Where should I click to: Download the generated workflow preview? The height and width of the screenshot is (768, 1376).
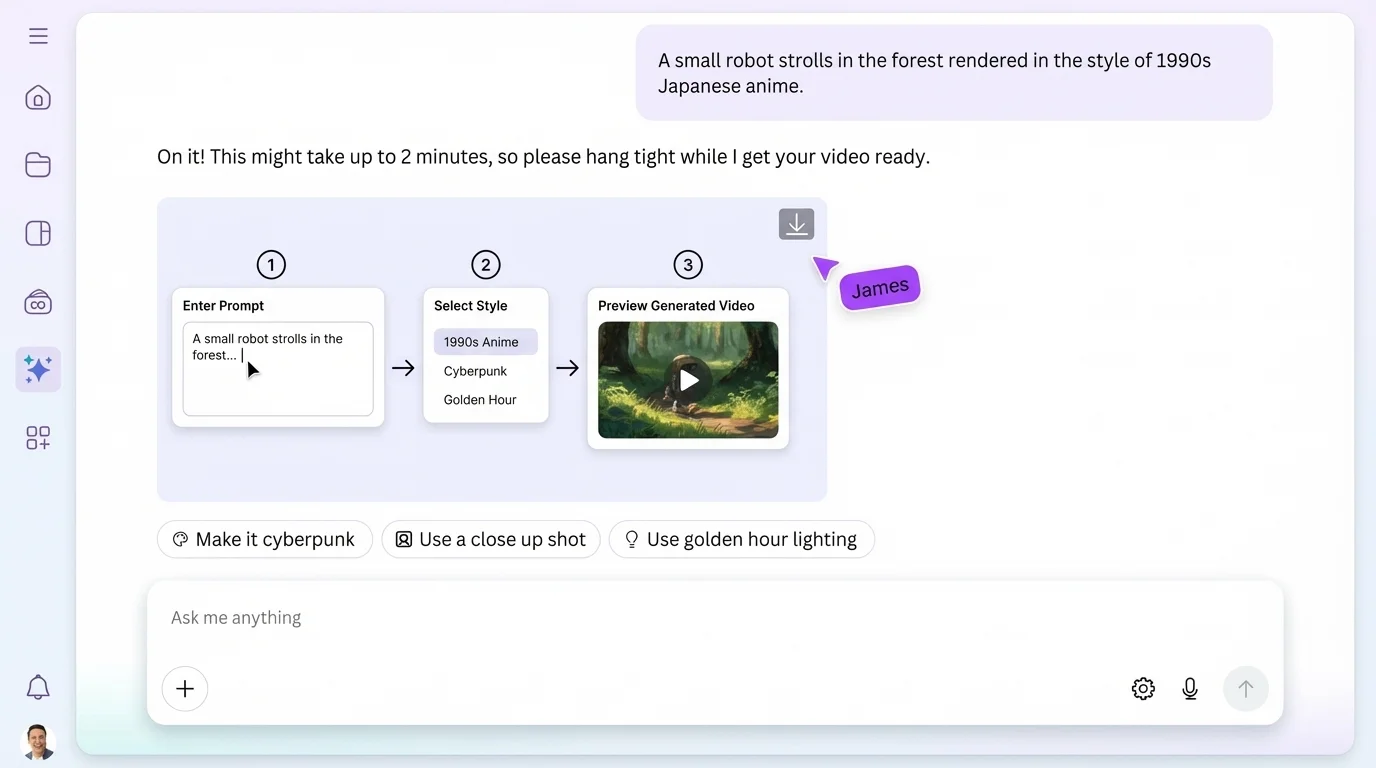pos(796,223)
